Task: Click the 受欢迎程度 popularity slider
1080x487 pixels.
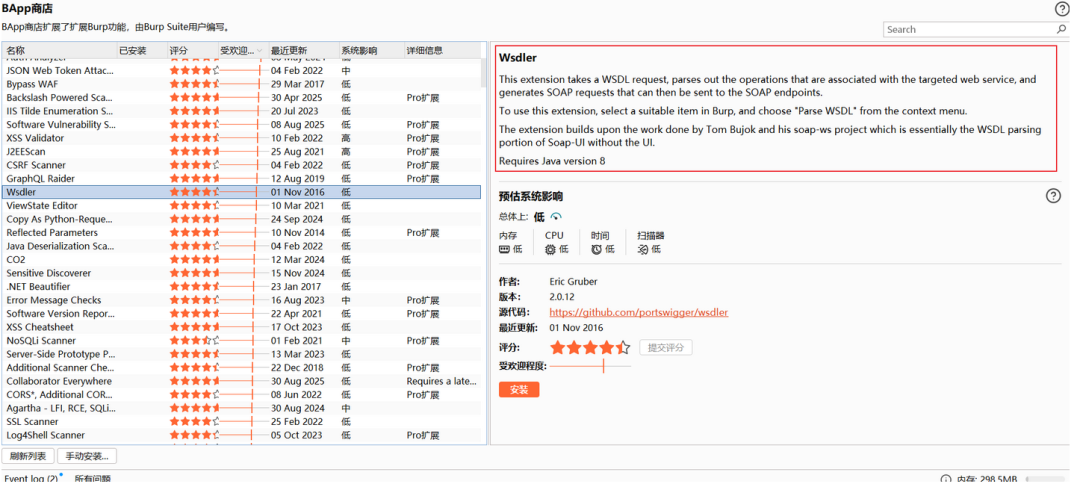Action: coord(590,366)
